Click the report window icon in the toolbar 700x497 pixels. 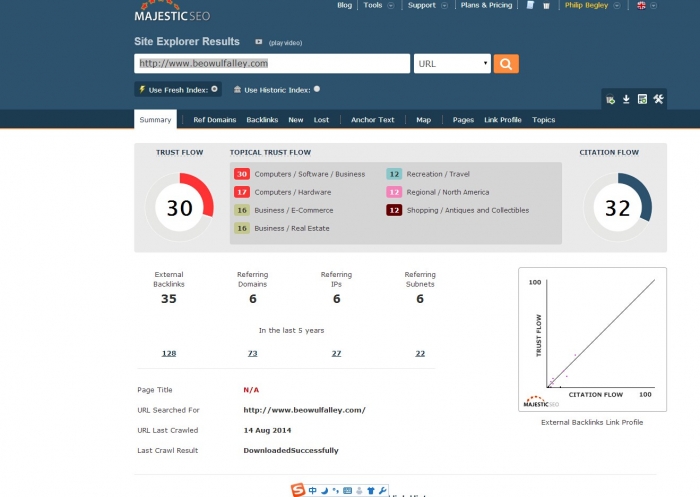click(642, 99)
